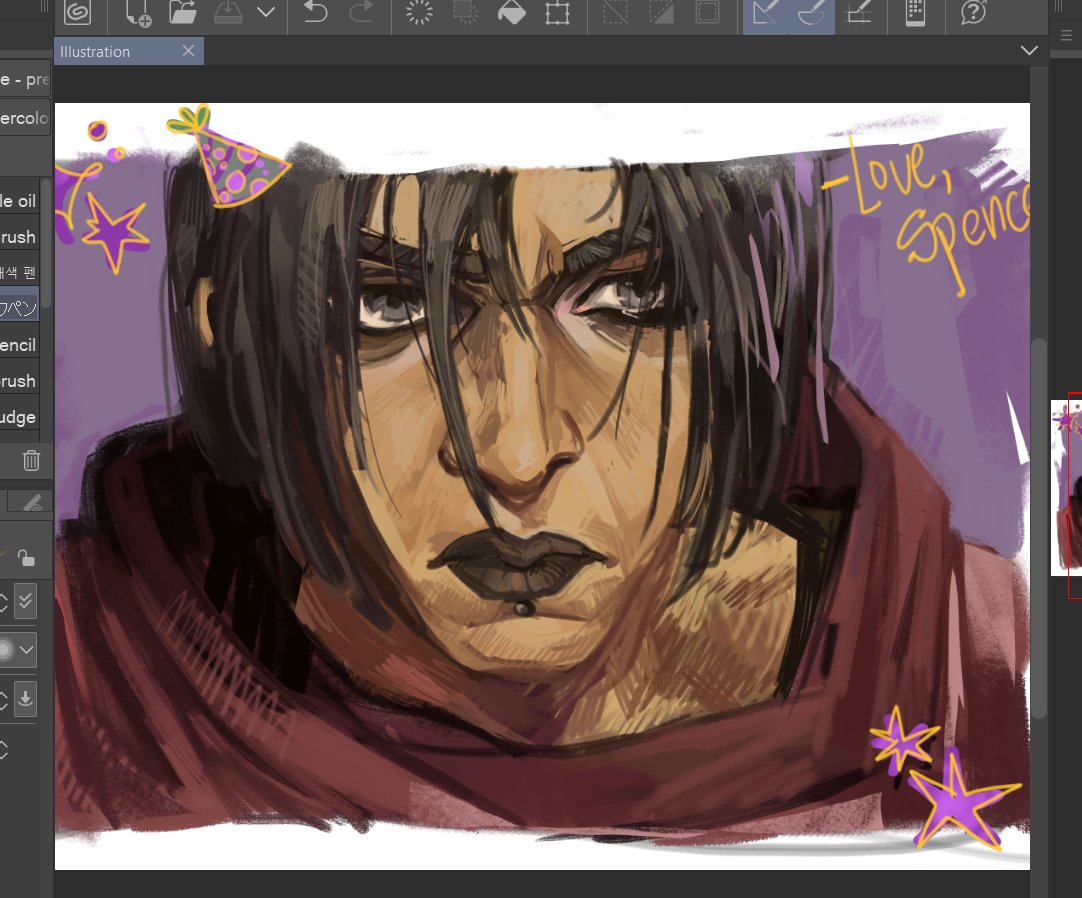Adjust stepper beside the download-arrow button
The image size is (1082, 898).
click(x=3, y=700)
